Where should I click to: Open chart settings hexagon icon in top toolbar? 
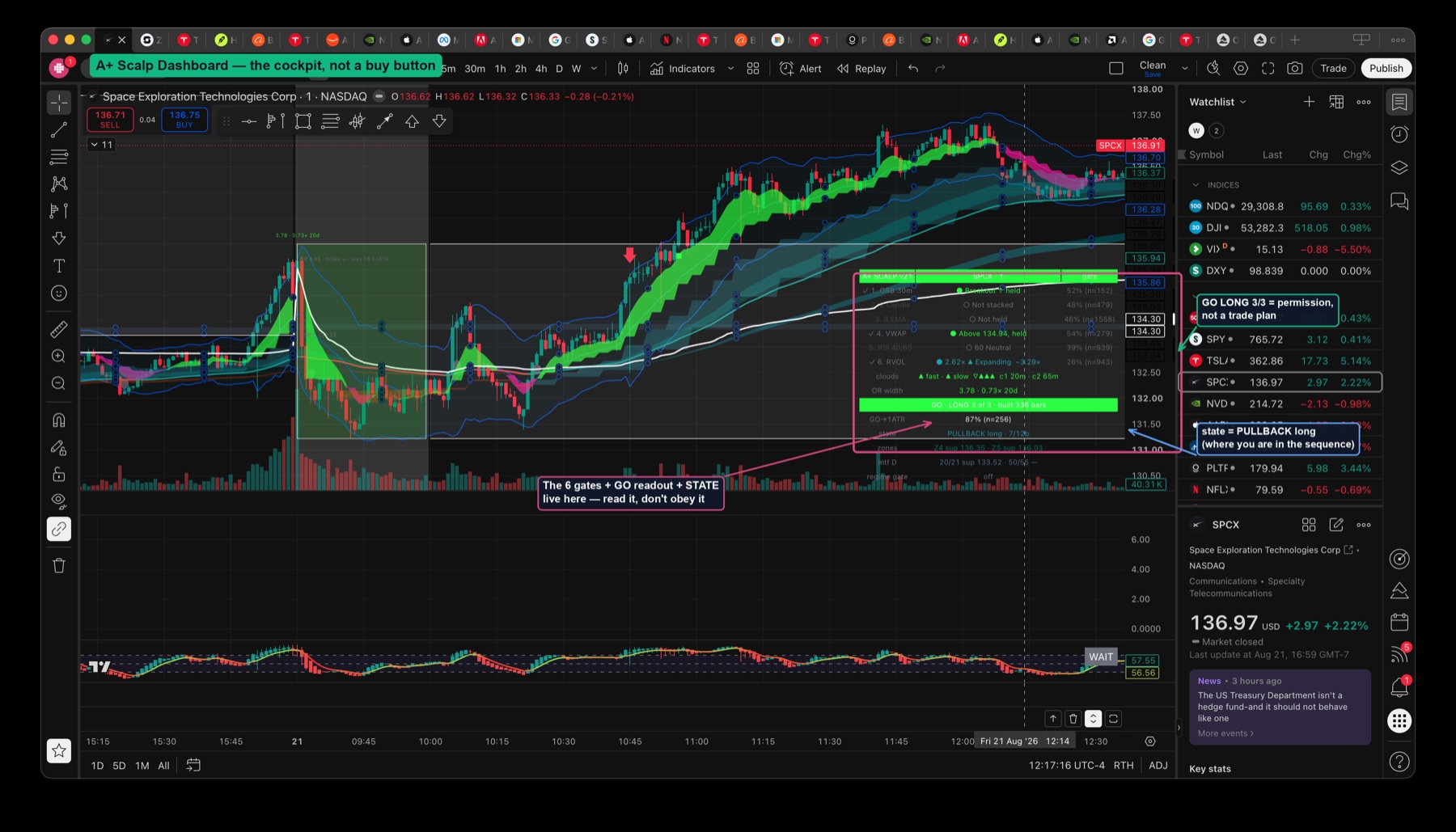click(1241, 69)
